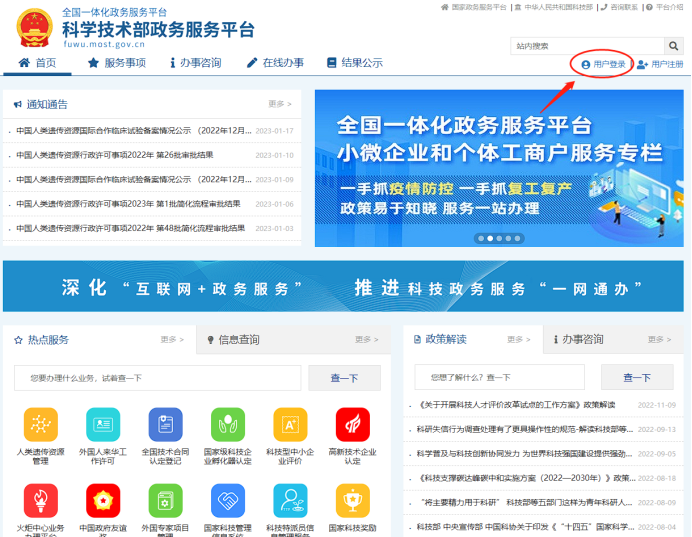Expand 更多 next to 政策解读
This screenshot has height=537, width=692.
pos(519,339)
